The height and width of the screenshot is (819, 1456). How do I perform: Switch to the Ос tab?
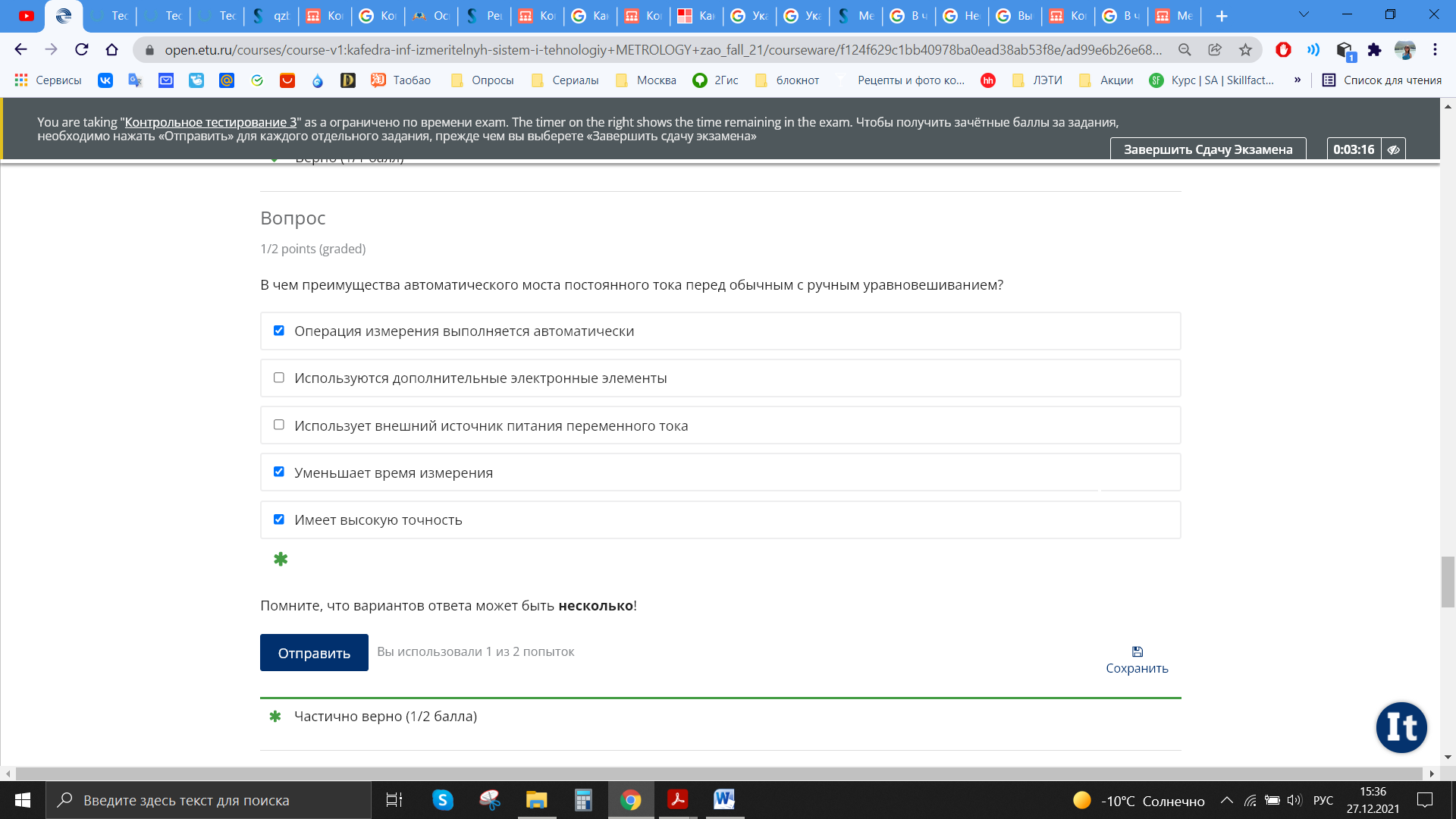(431, 16)
